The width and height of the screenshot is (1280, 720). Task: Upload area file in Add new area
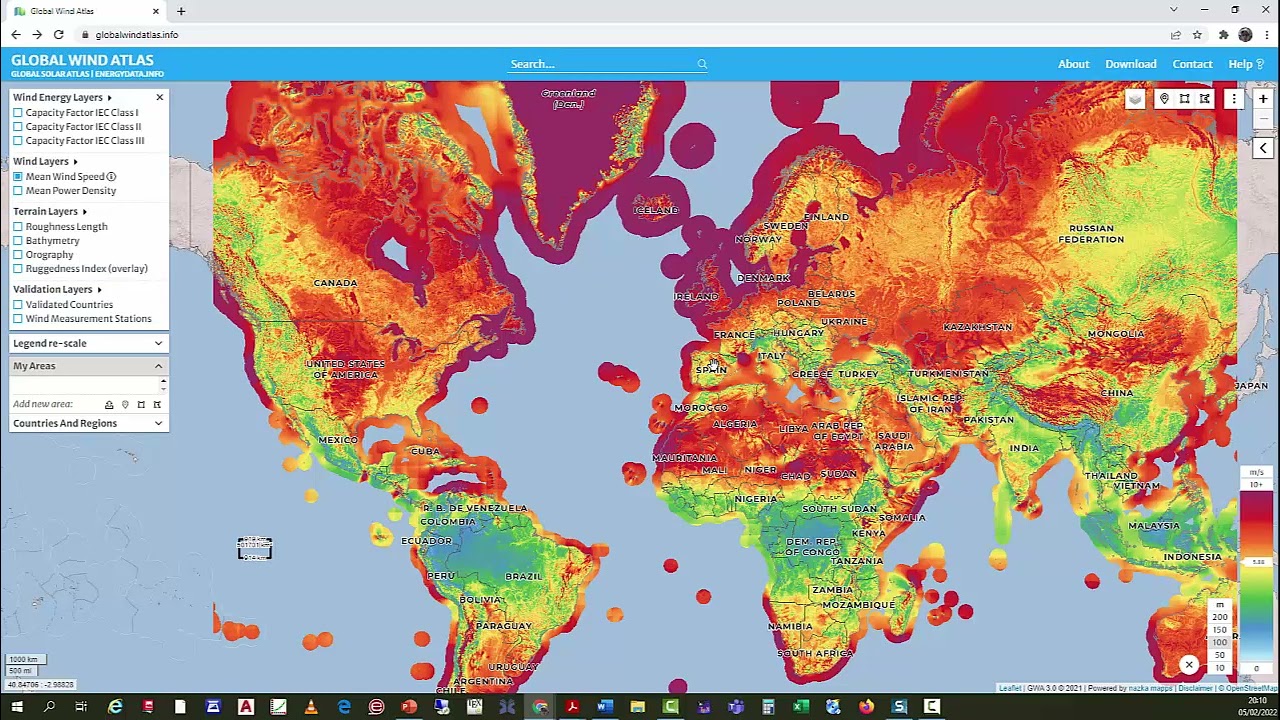tap(109, 404)
